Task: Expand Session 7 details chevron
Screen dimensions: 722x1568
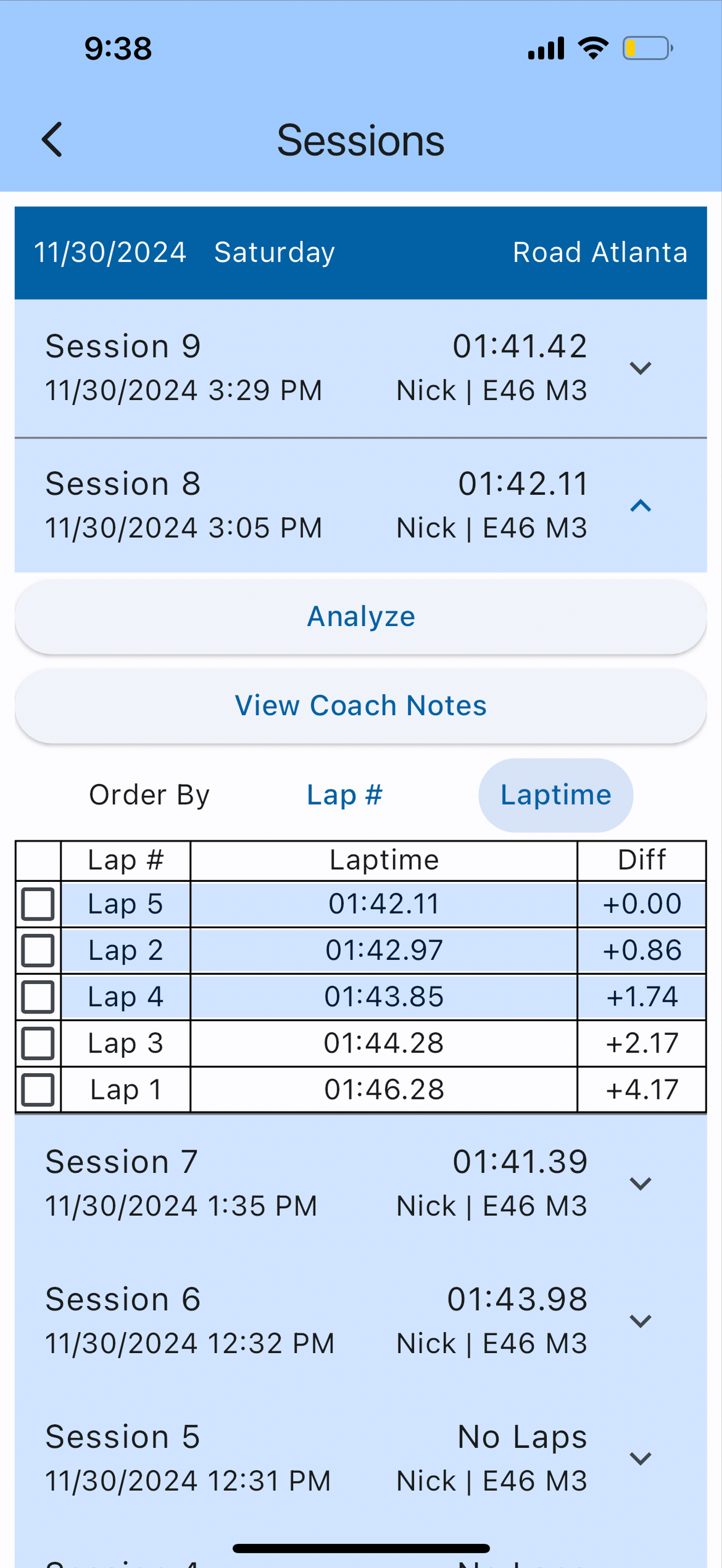Action: pyautogui.click(x=641, y=1184)
